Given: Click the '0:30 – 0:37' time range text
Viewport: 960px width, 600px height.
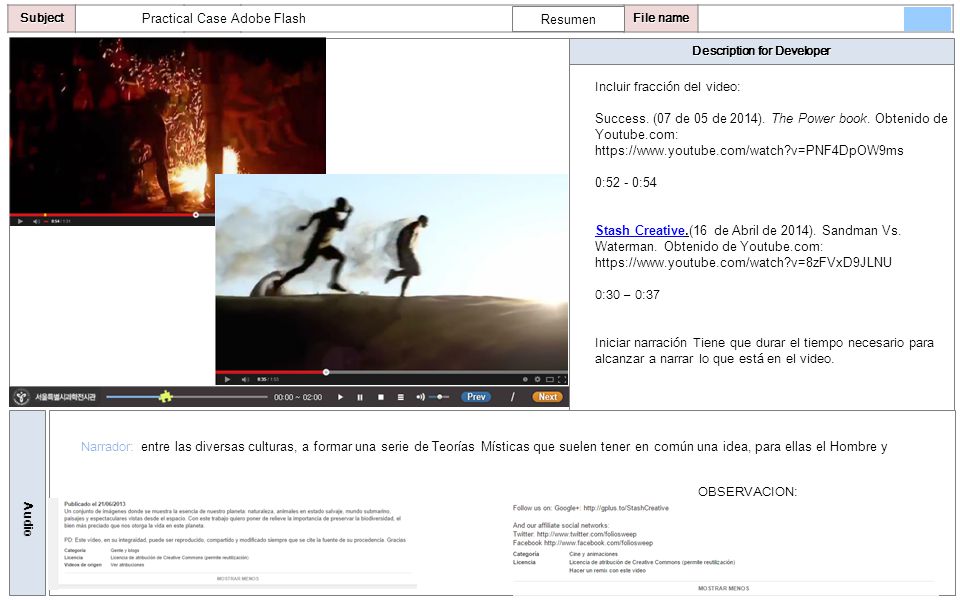Looking at the screenshot, I should coord(628,295).
